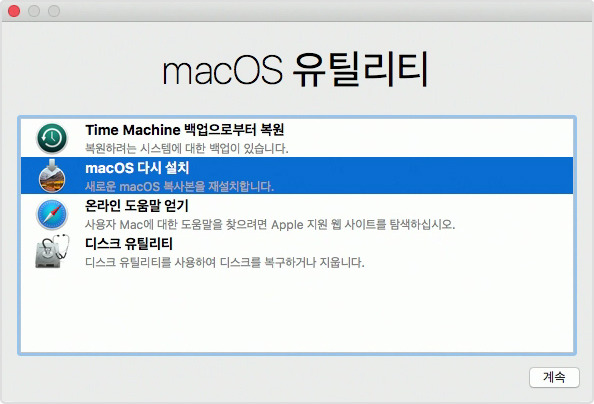Click the 계속 button
Screen dimensions: 594x404
[x=554, y=377]
